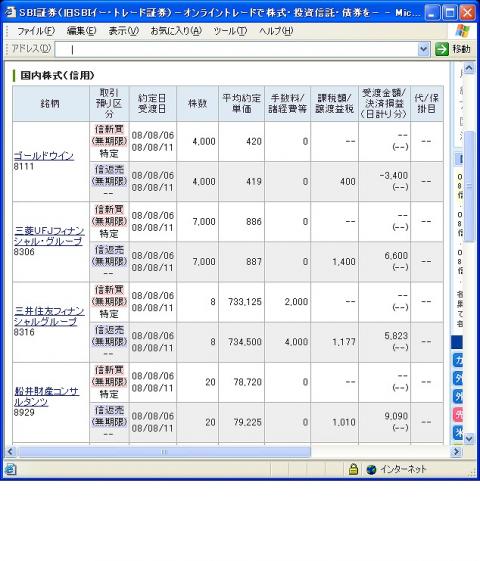This screenshot has width=480, height=561.
Task: Click the 銘柄 column header
Action: (50, 104)
